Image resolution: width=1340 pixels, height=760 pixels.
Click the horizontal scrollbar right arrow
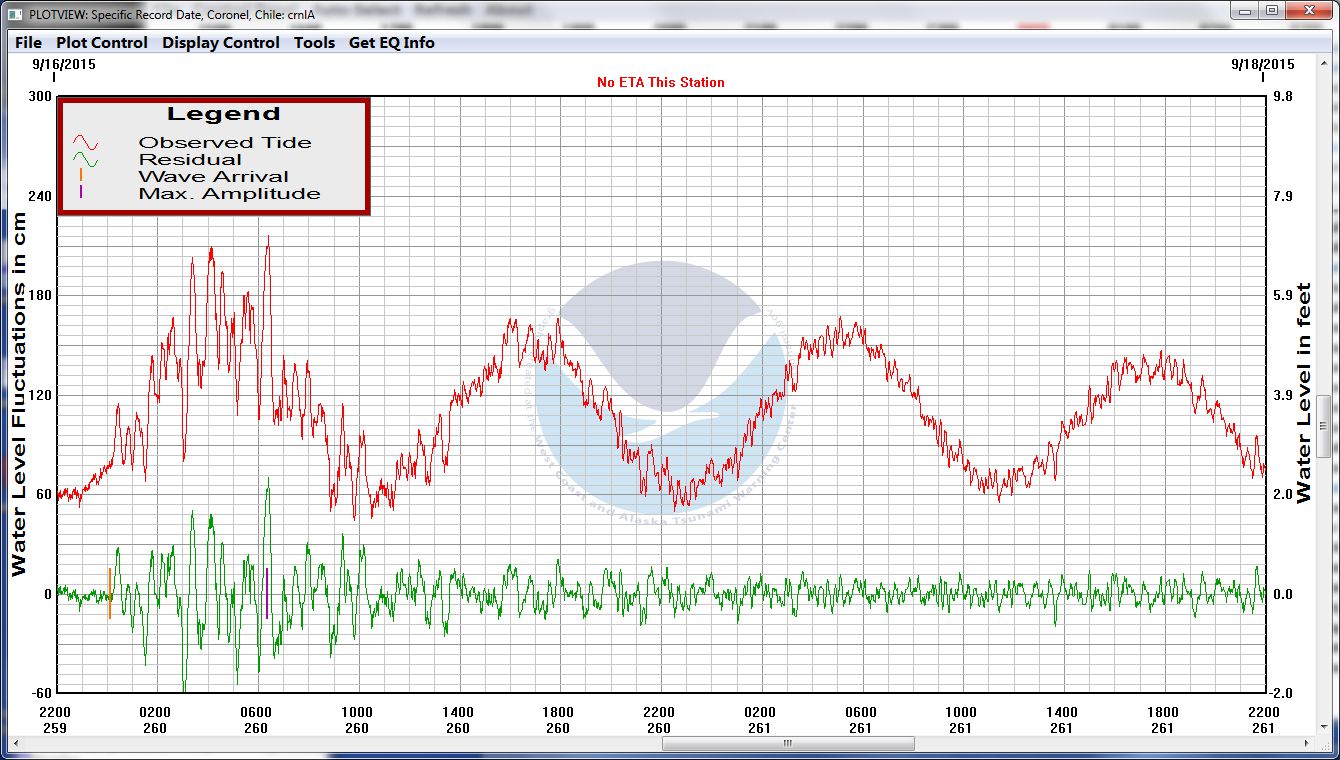tap(1306, 744)
